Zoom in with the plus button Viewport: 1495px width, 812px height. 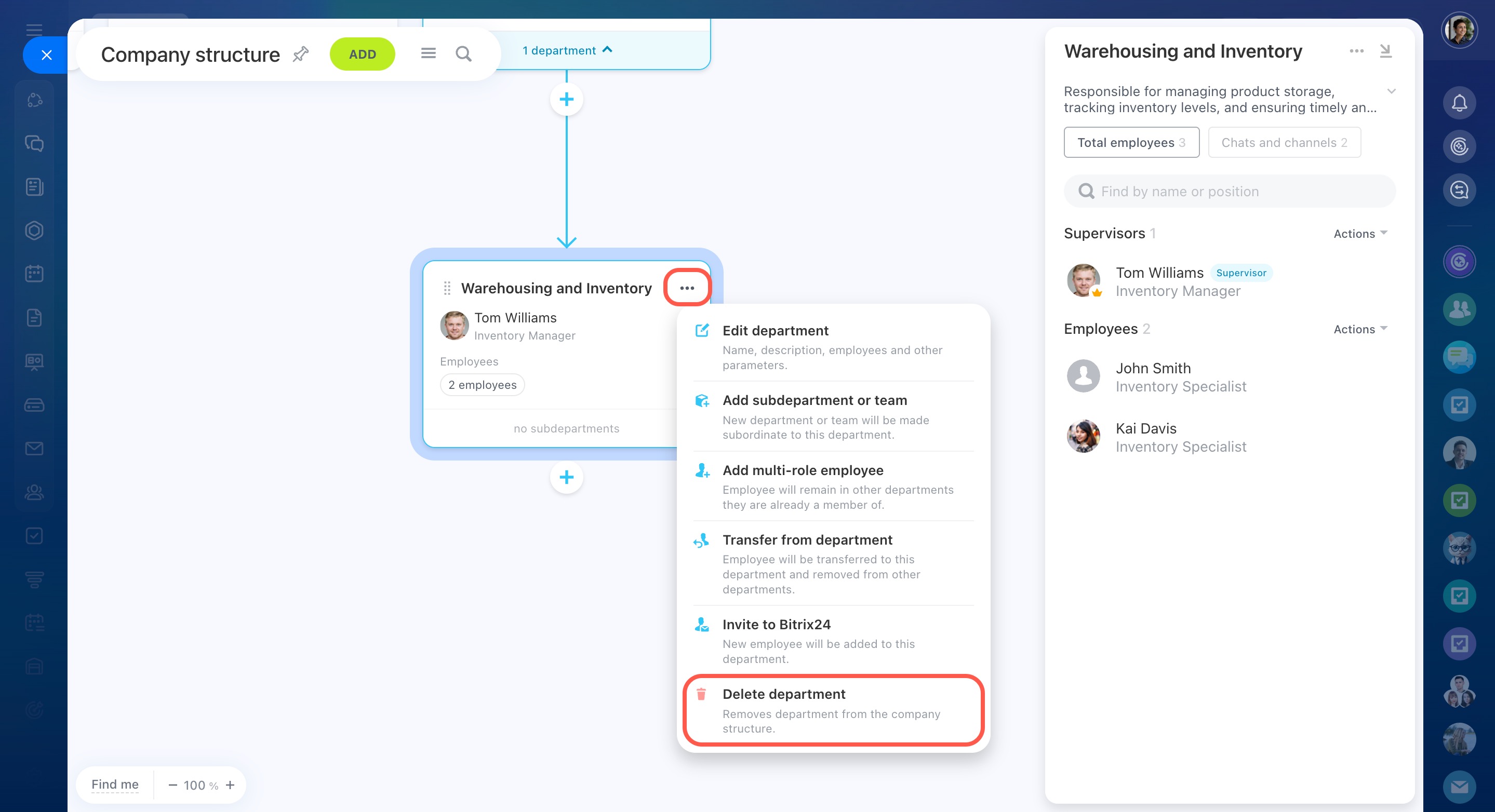click(231, 784)
